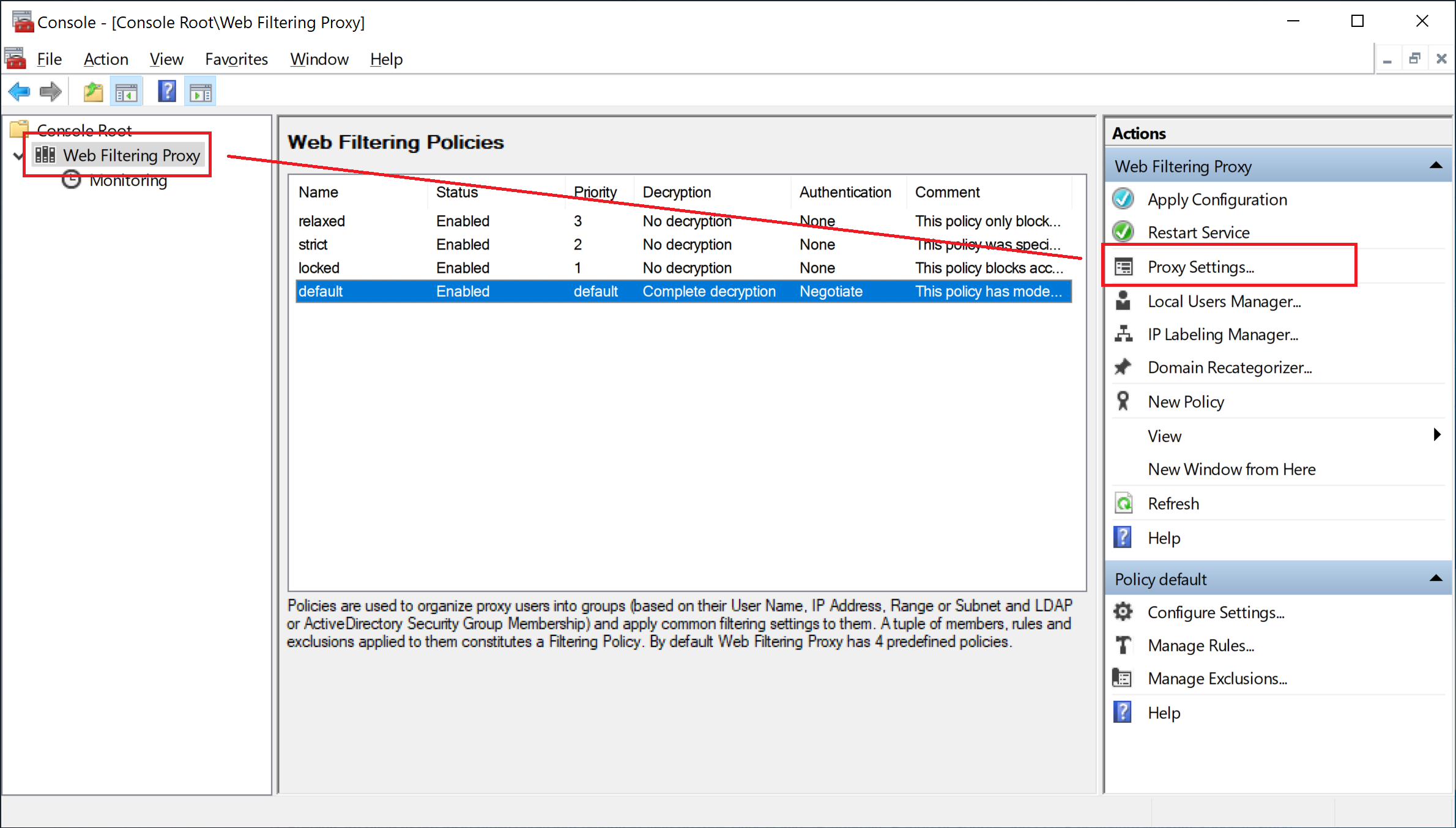Restore the inner MDI child window
Image resolution: width=1456 pixels, height=828 pixels.
click(1414, 59)
